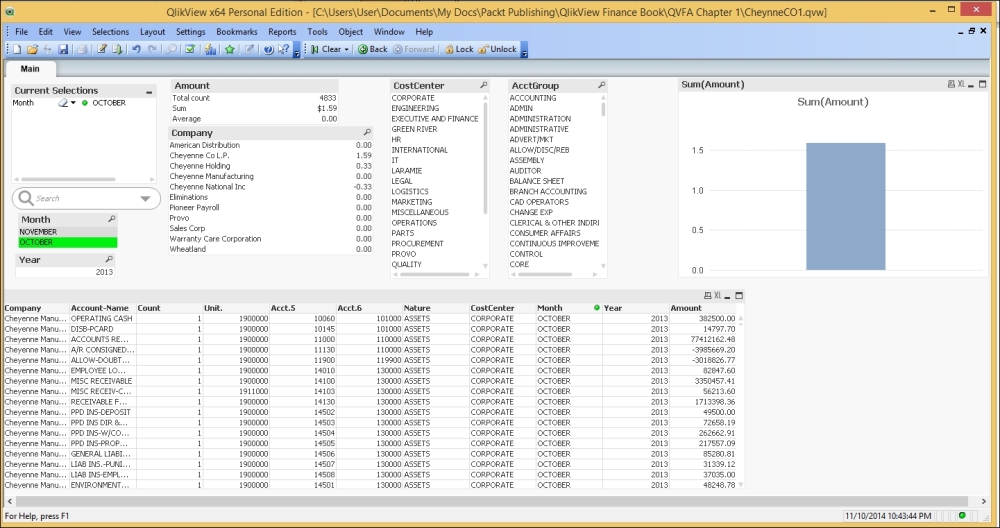Activate the What's This help pointer

(283, 49)
